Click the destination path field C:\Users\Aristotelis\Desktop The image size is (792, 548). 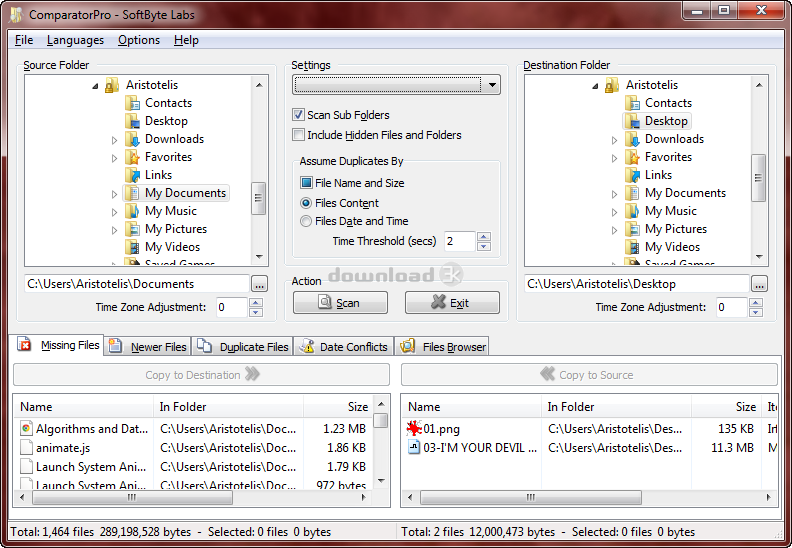636,284
